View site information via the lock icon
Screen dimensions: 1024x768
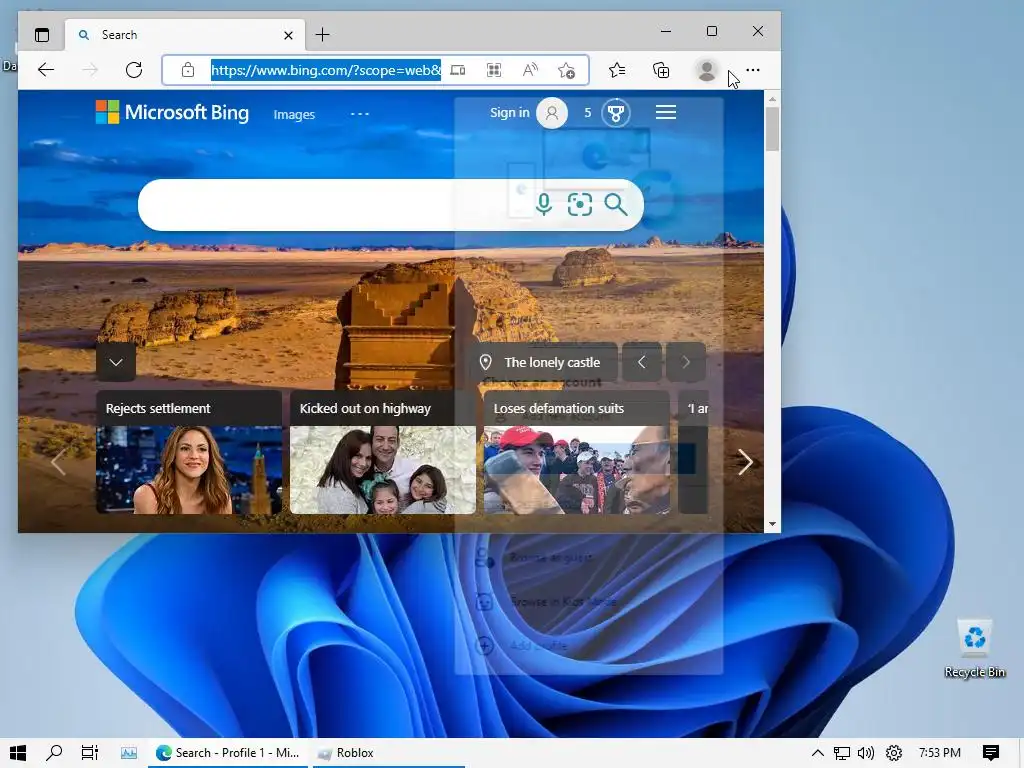click(x=188, y=70)
